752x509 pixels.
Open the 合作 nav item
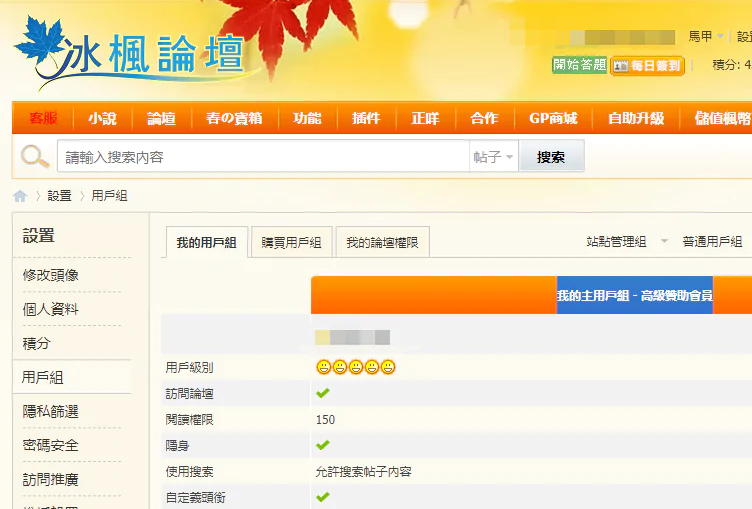(484, 118)
